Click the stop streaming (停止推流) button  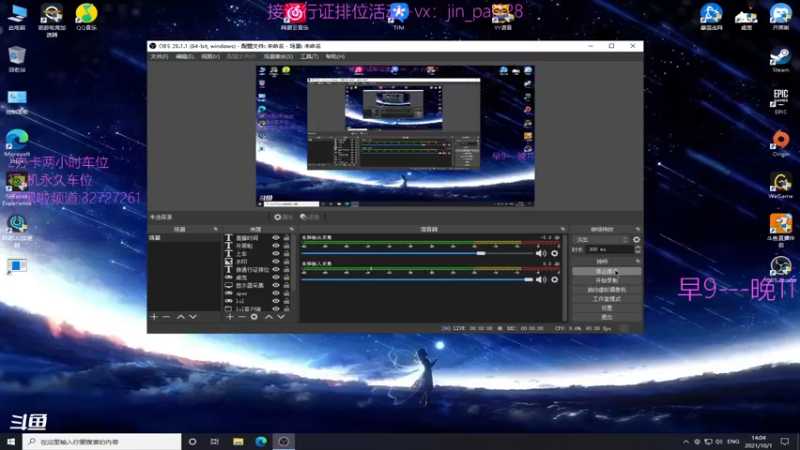pos(607,271)
